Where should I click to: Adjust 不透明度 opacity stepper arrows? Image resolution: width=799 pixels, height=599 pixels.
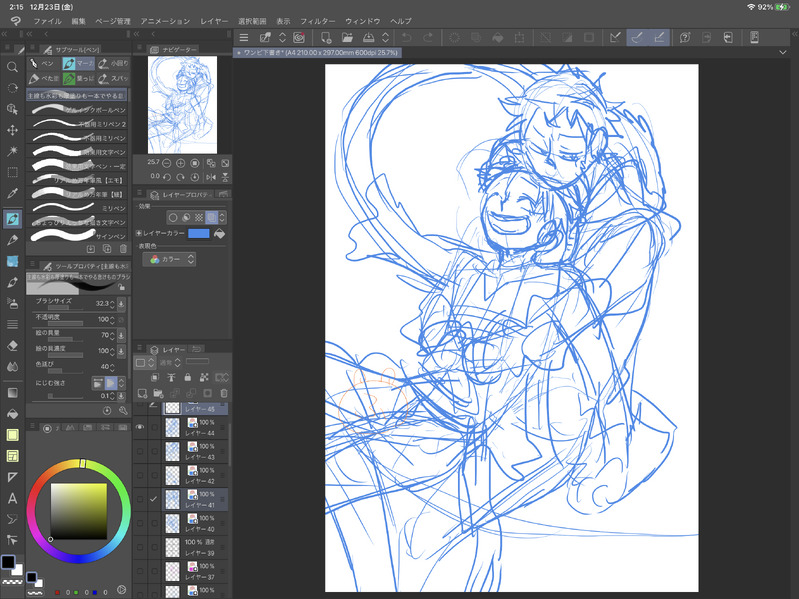(x=112, y=320)
